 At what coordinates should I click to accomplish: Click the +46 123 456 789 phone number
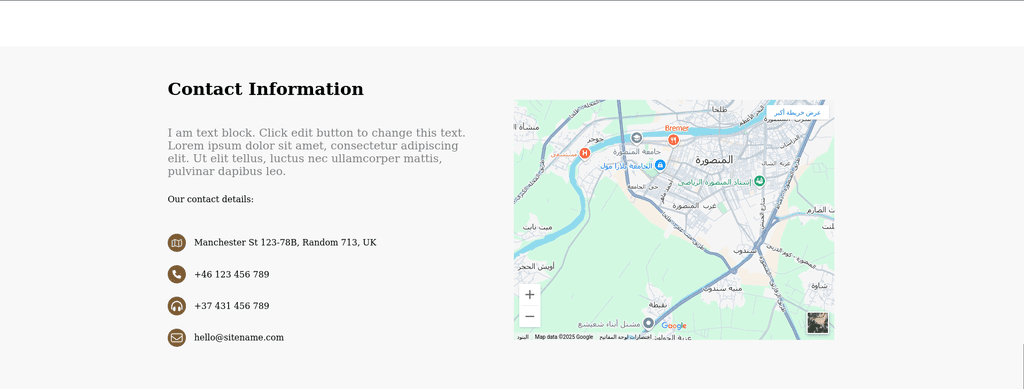232,274
